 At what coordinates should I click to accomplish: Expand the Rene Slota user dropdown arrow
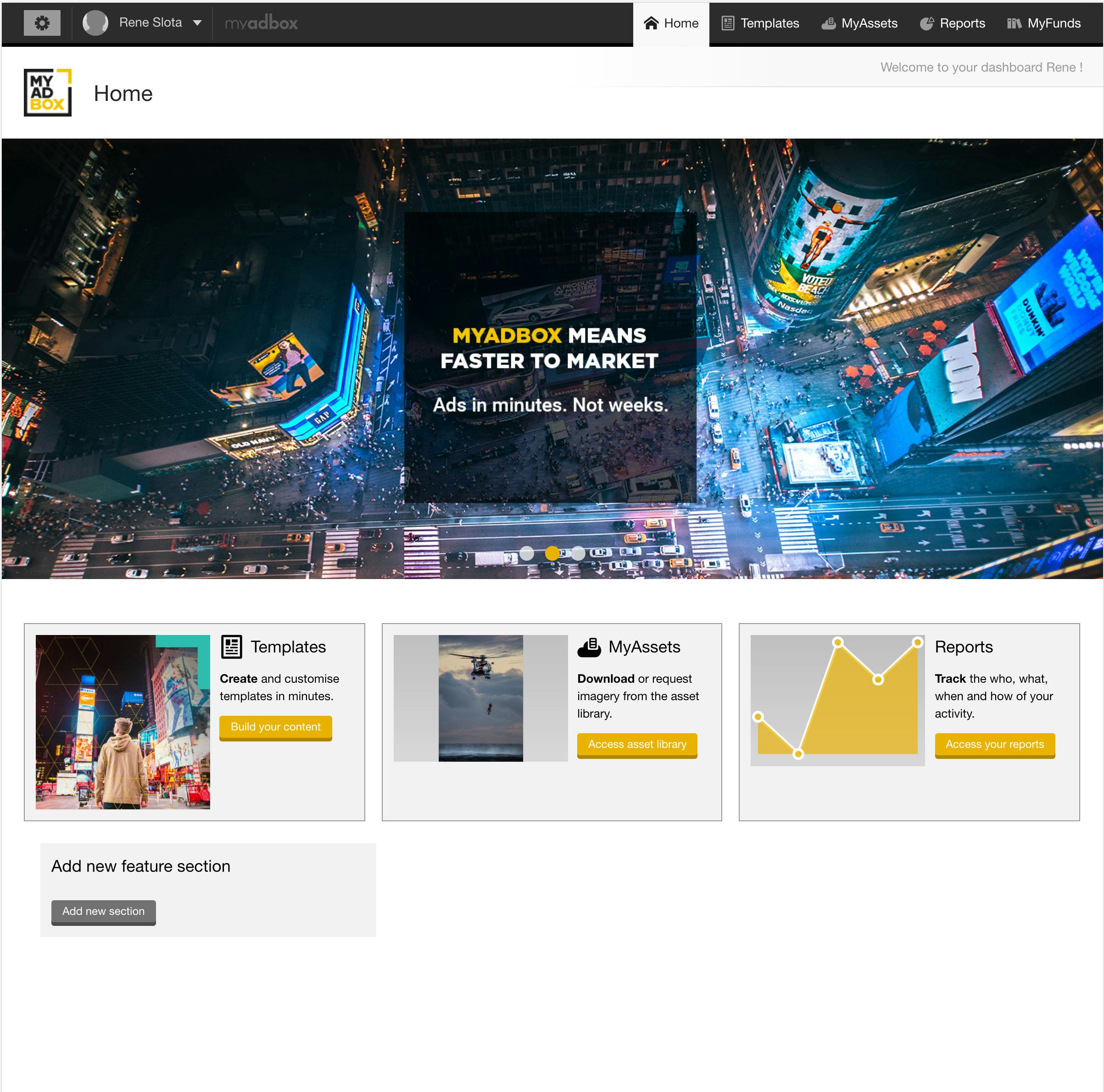point(197,23)
